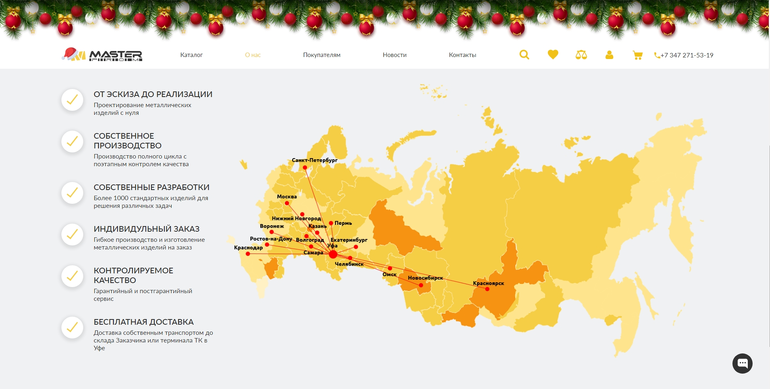Viewport: 770px width, 389px height.
Task: Open the shopping cart icon
Action: click(x=637, y=55)
